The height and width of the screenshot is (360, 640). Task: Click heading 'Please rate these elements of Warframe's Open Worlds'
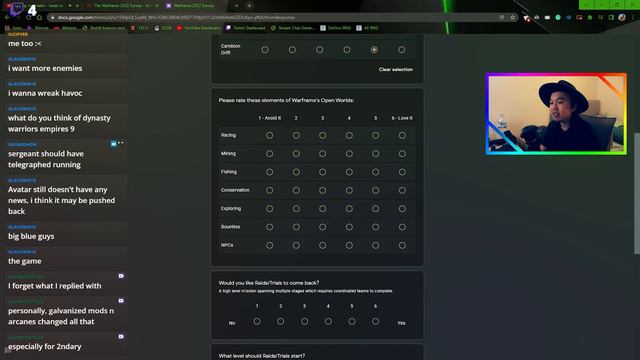[x=286, y=100]
